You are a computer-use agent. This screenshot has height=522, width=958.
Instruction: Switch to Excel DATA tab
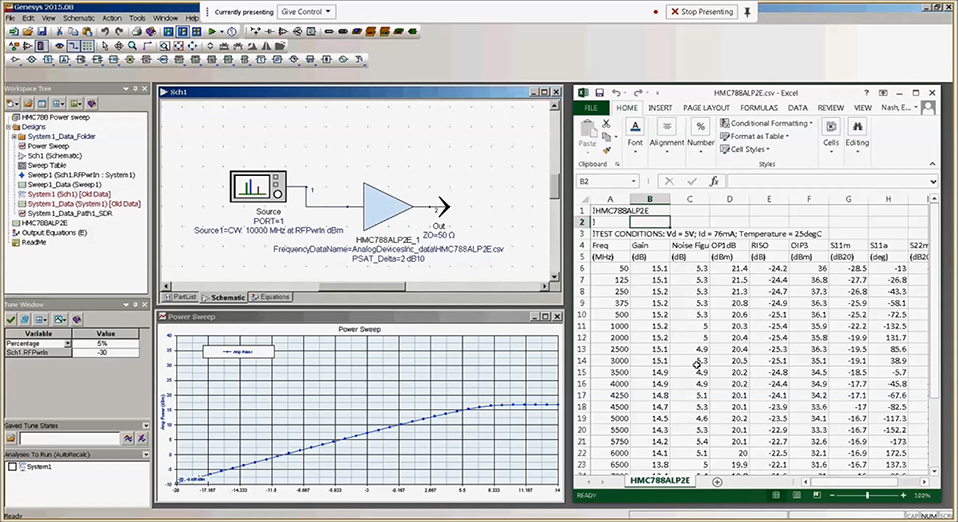797,108
